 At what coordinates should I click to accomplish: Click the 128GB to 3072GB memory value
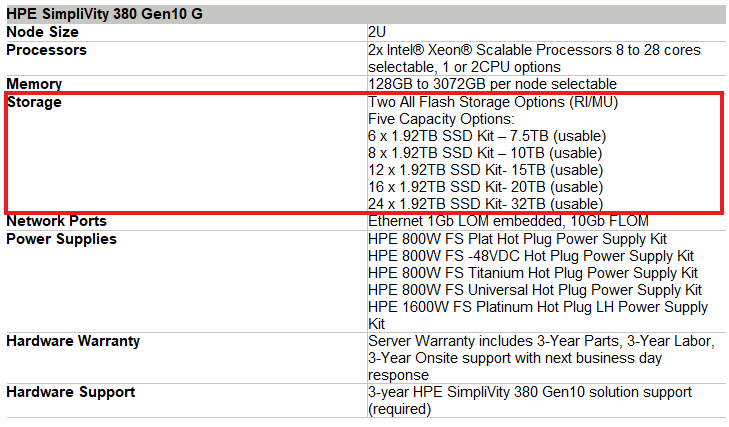point(492,84)
